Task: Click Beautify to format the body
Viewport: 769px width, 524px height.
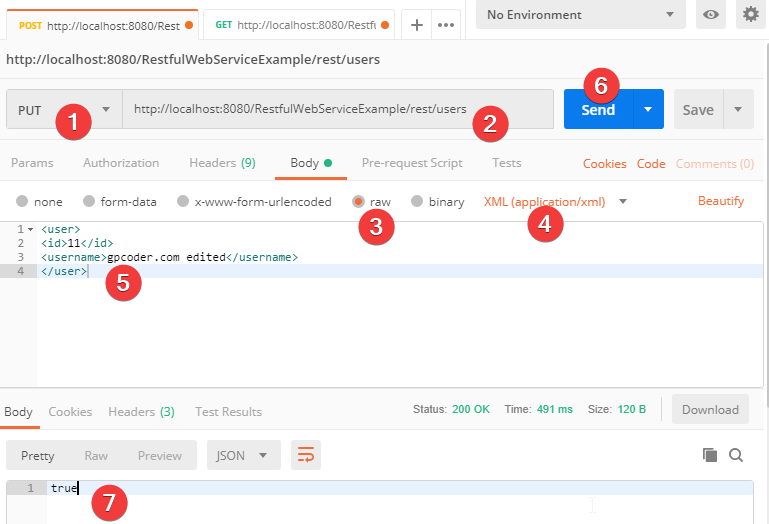Action: tap(721, 201)
